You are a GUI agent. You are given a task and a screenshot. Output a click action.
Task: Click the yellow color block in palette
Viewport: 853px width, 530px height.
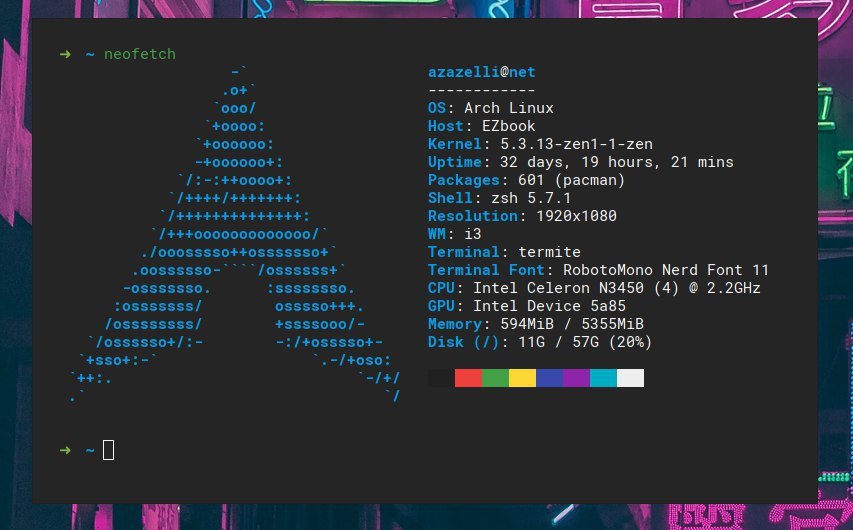point(522,378)
